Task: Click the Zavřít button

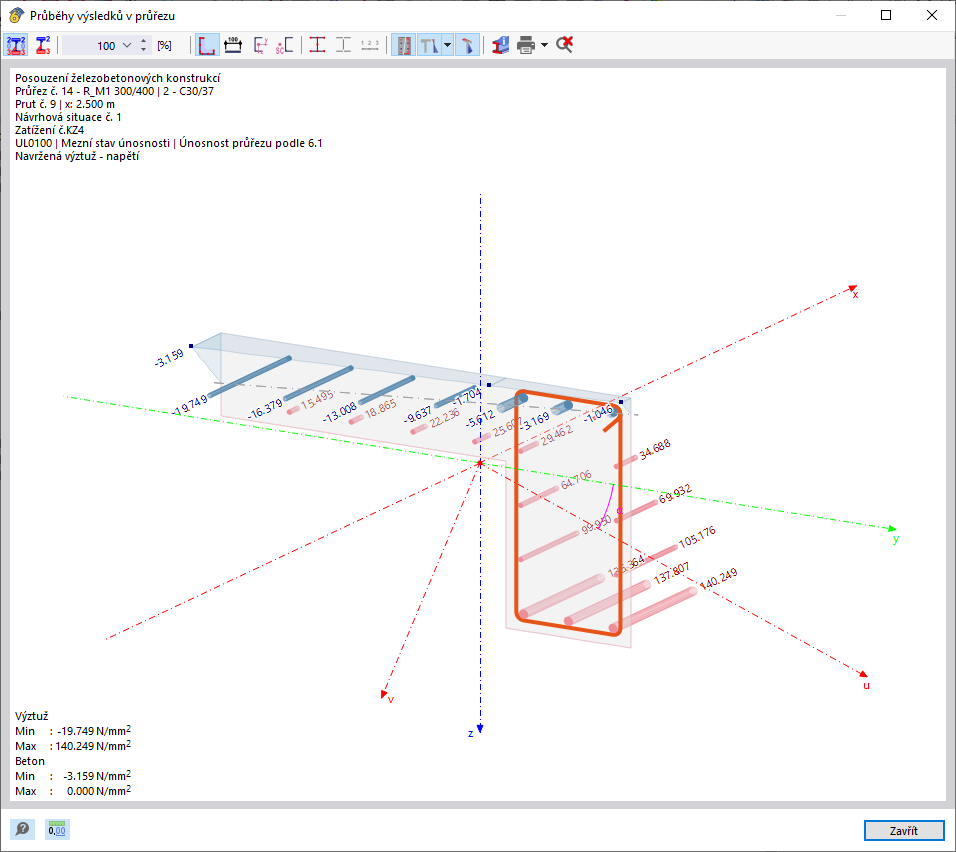Action: pyautogui.click(x=904, y=830)
